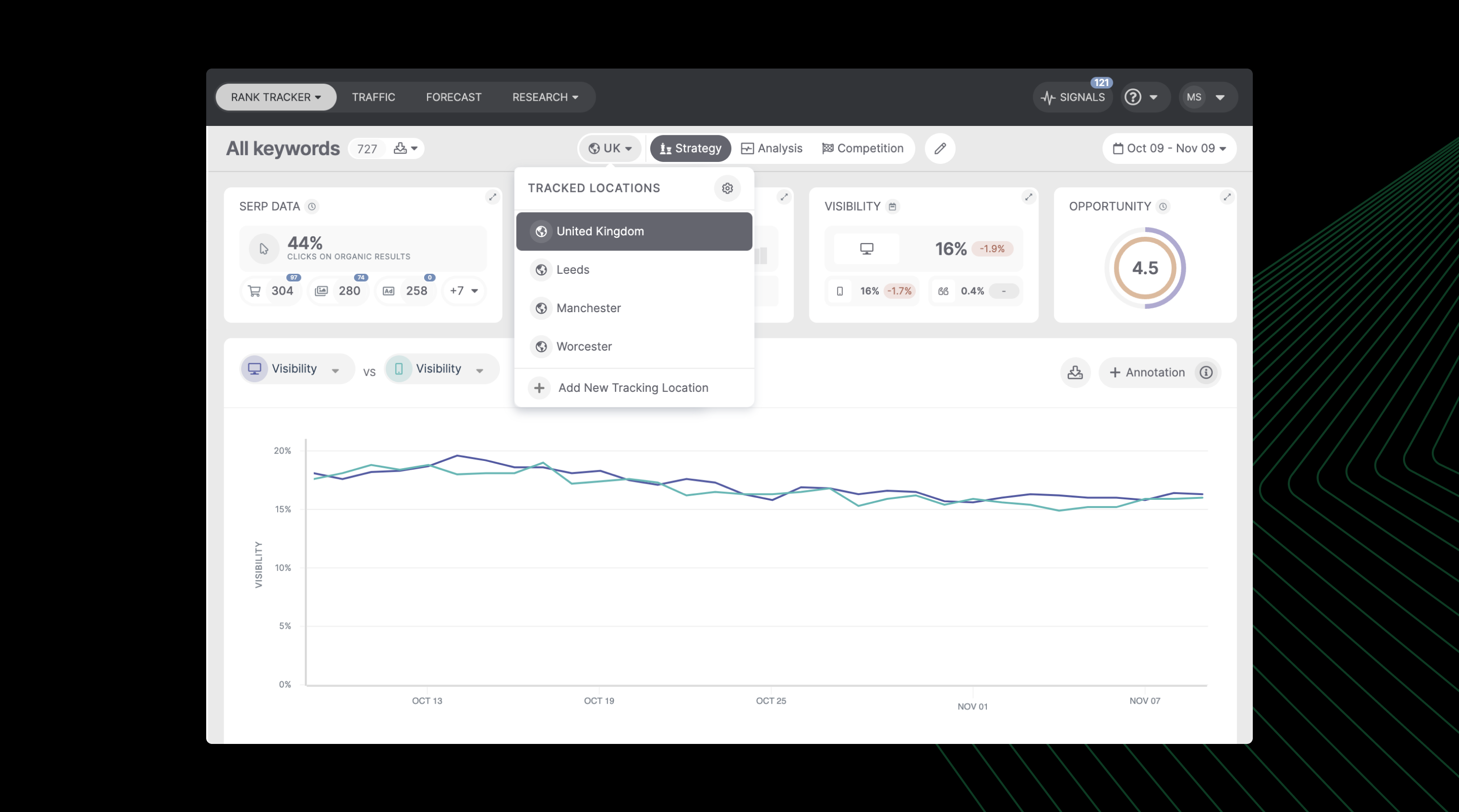Select Leeds from tracked locations

tap(573, 269)
